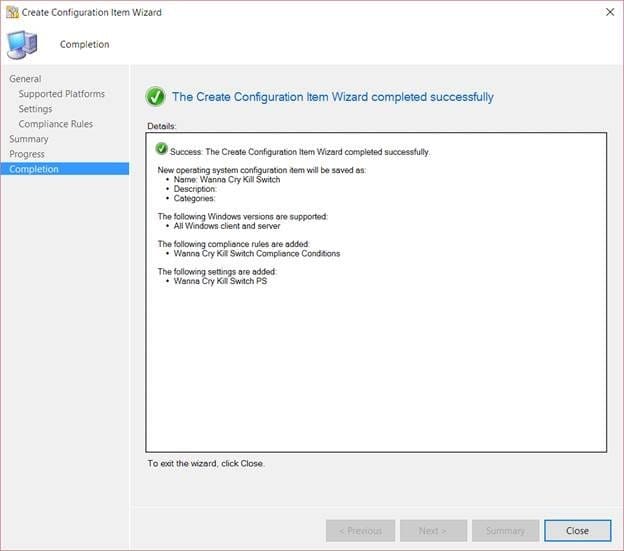Go to the Settings step
Viewport: 624px width, 551px height.
point(35,109)
